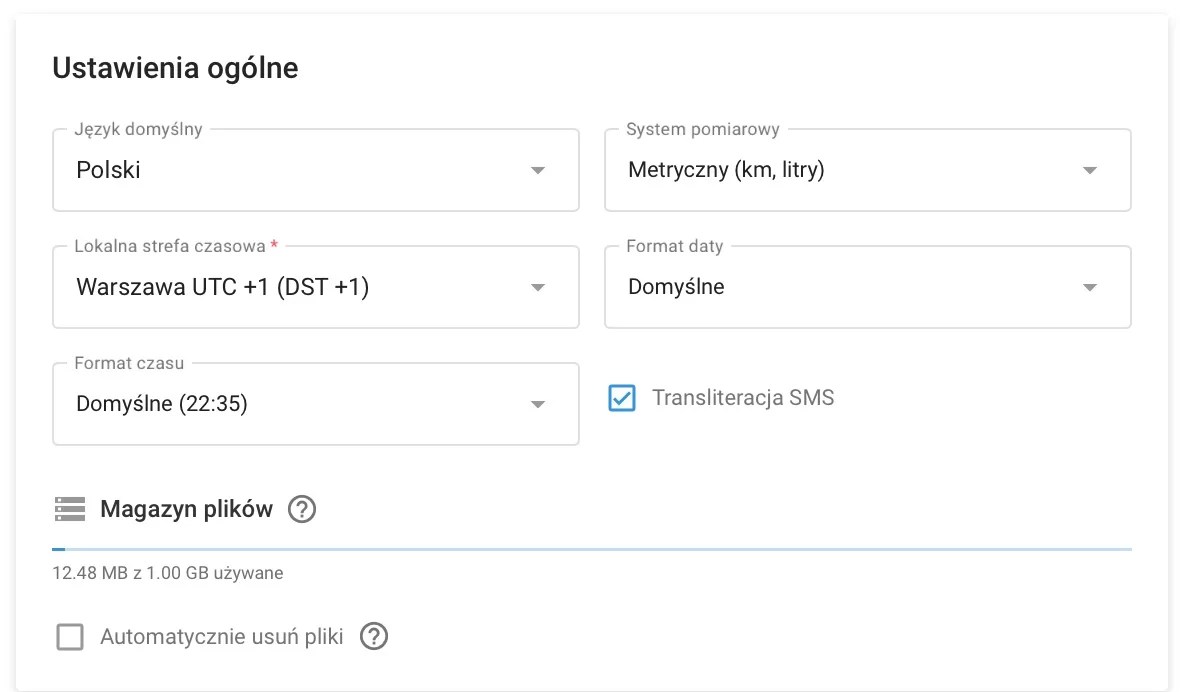Click the help icon next to Automatycznie usuń pliki
This screenshot has height=692, width=1180.
click(x=374, y=637)
